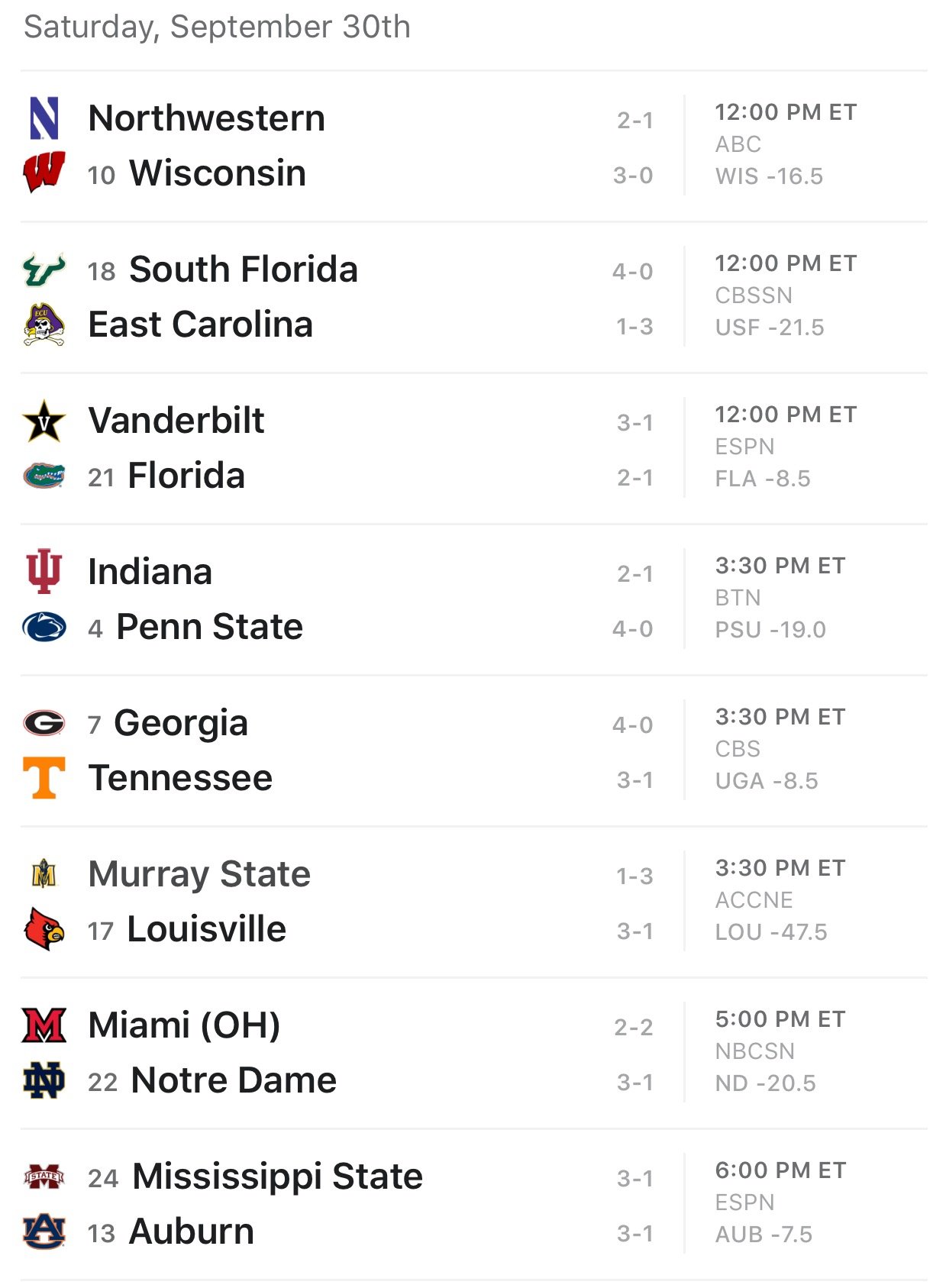
Task: Open the Murray State team name
Action: [x=199, y=874]
